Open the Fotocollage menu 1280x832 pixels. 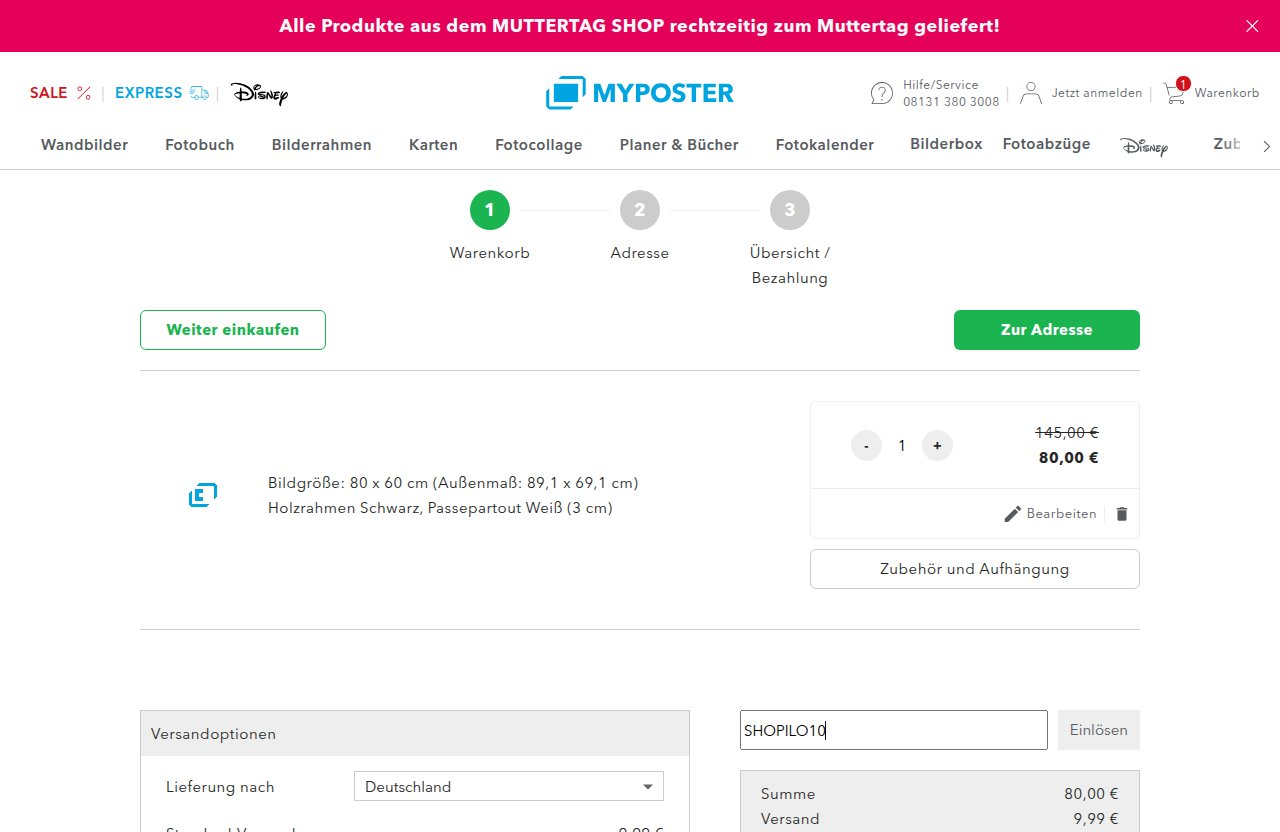tap(539, 145)
